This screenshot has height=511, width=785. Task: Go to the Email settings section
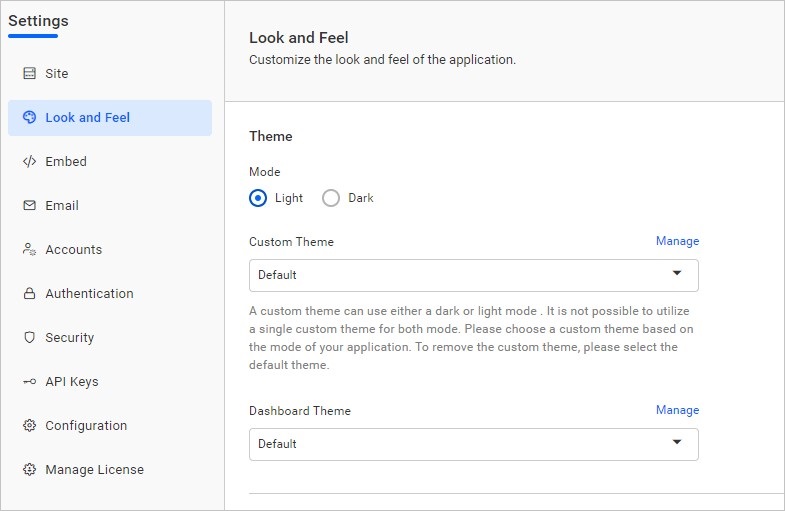(62, 206)
